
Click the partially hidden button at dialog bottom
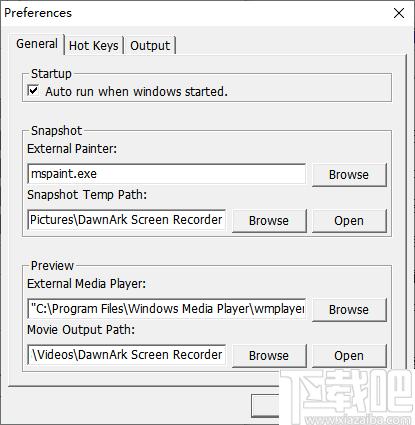tap(265, 406)
